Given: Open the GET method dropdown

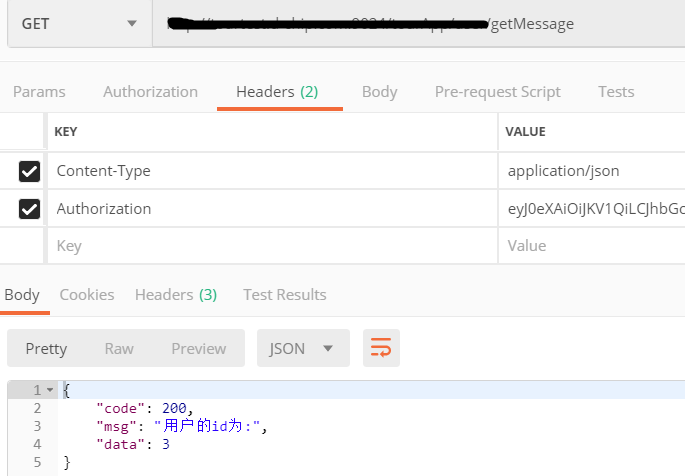Looking at the screenshot, I should [x=80, y=24].
